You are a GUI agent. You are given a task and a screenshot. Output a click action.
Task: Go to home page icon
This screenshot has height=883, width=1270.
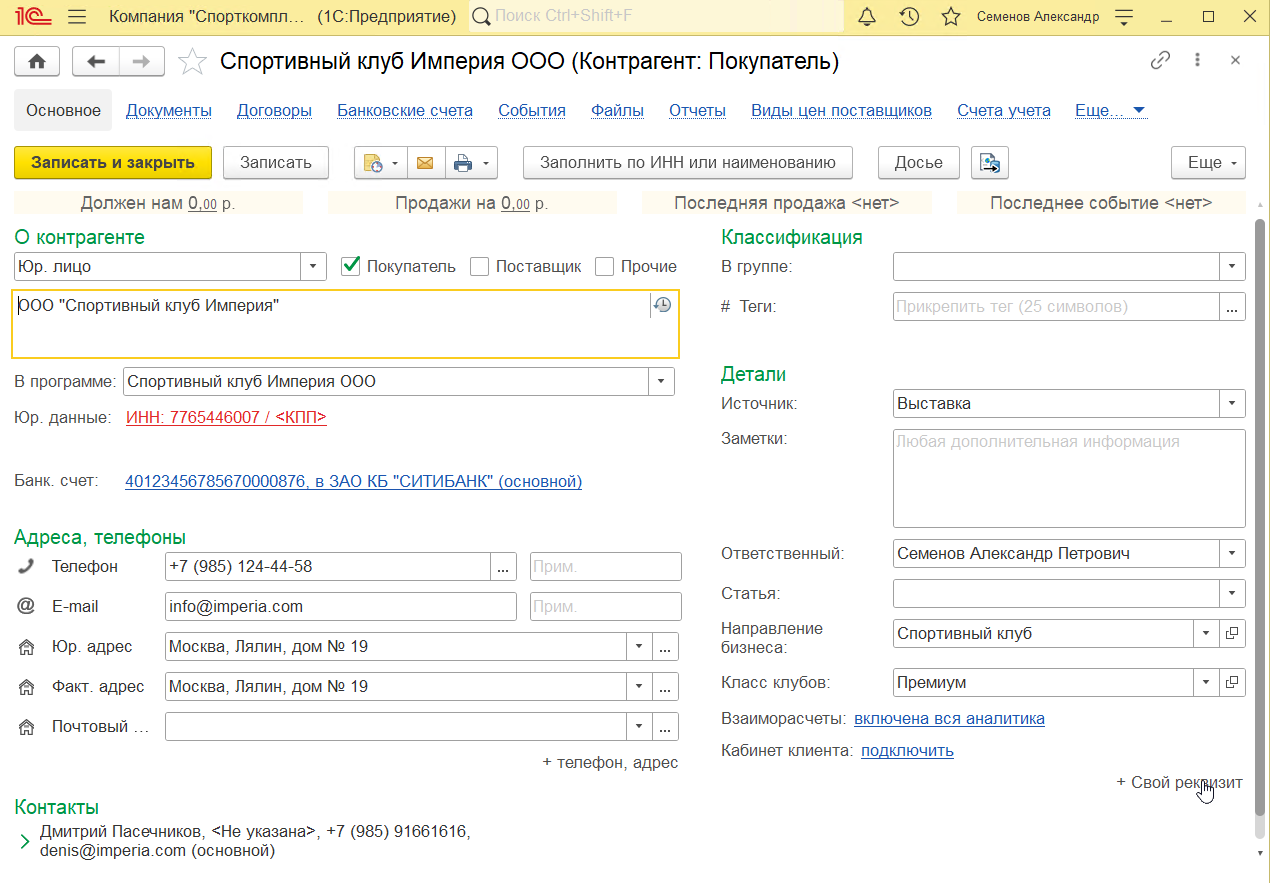(x=37, y=61)
